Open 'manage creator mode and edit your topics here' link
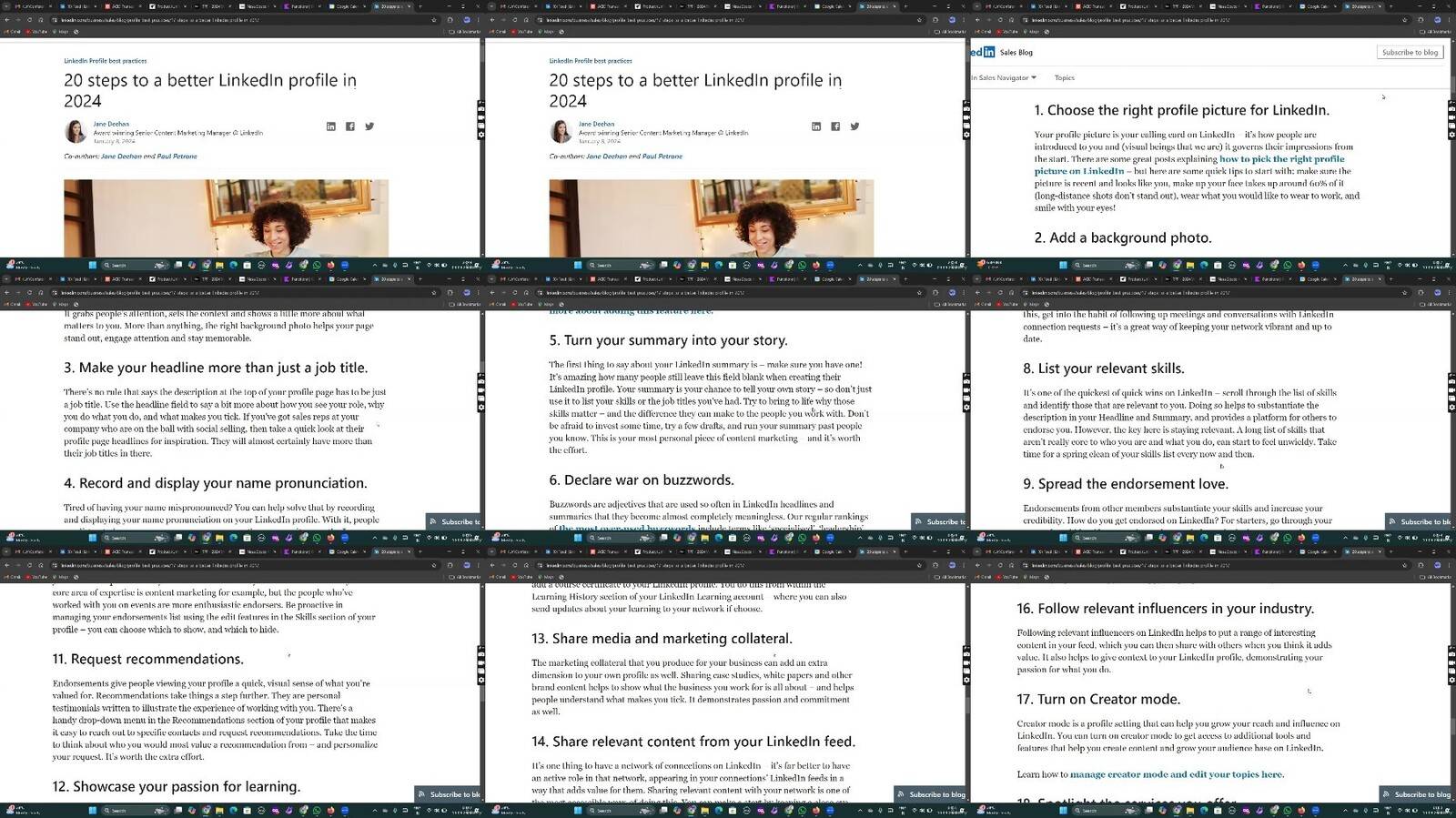The image size is (1456, 818). (x=1176, y=774)
